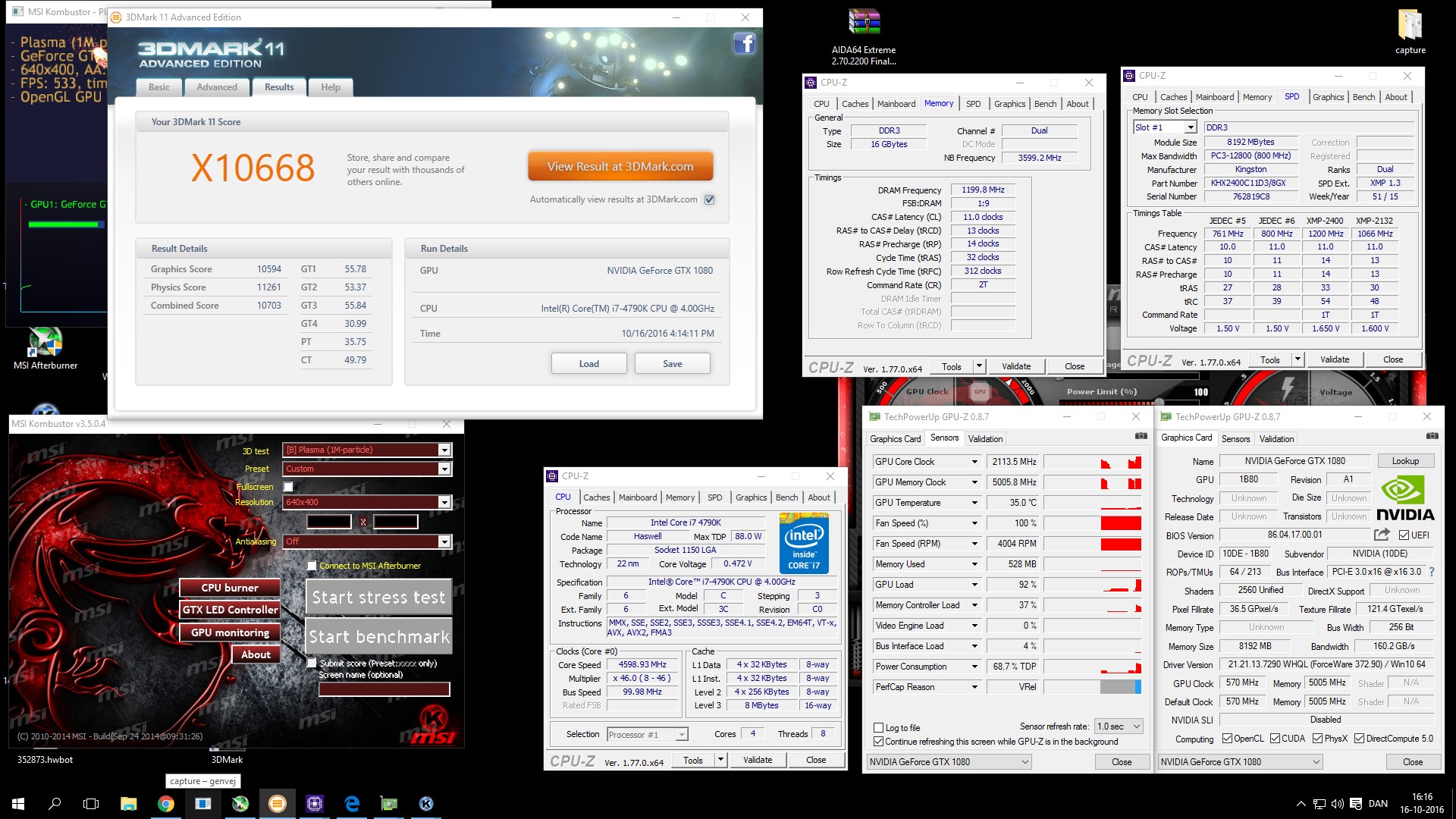Expand GPU Core Clock sensor dropdown
The image size is (1456, 819).
tap(974, 462)
